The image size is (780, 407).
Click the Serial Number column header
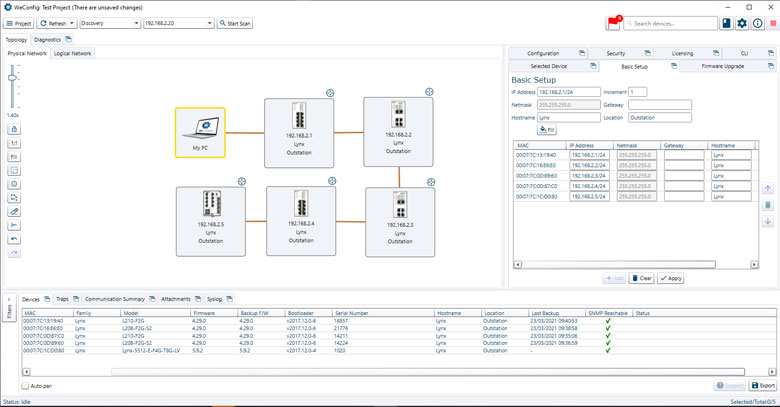click(x=384, y=313)
